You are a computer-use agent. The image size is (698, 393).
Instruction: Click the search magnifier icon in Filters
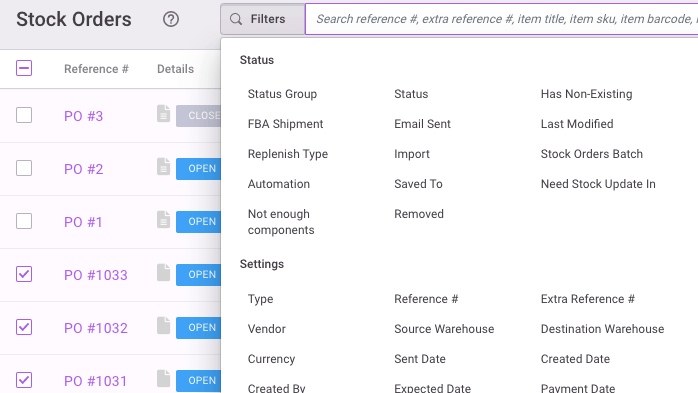coord(236,19)
